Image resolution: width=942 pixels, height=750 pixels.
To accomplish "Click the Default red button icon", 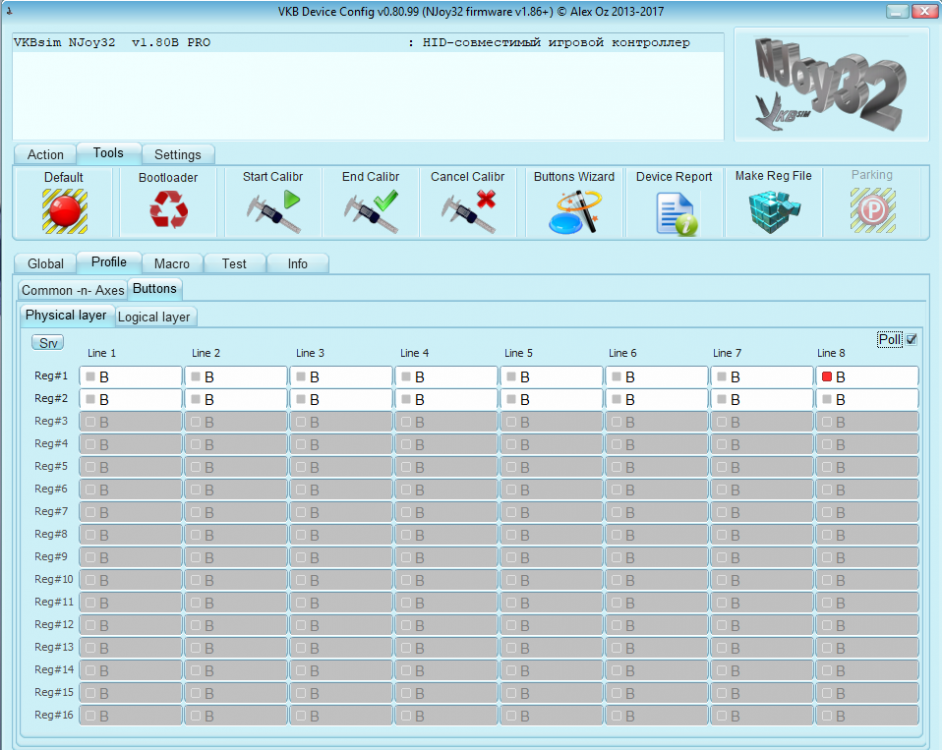I will point(64,211).
